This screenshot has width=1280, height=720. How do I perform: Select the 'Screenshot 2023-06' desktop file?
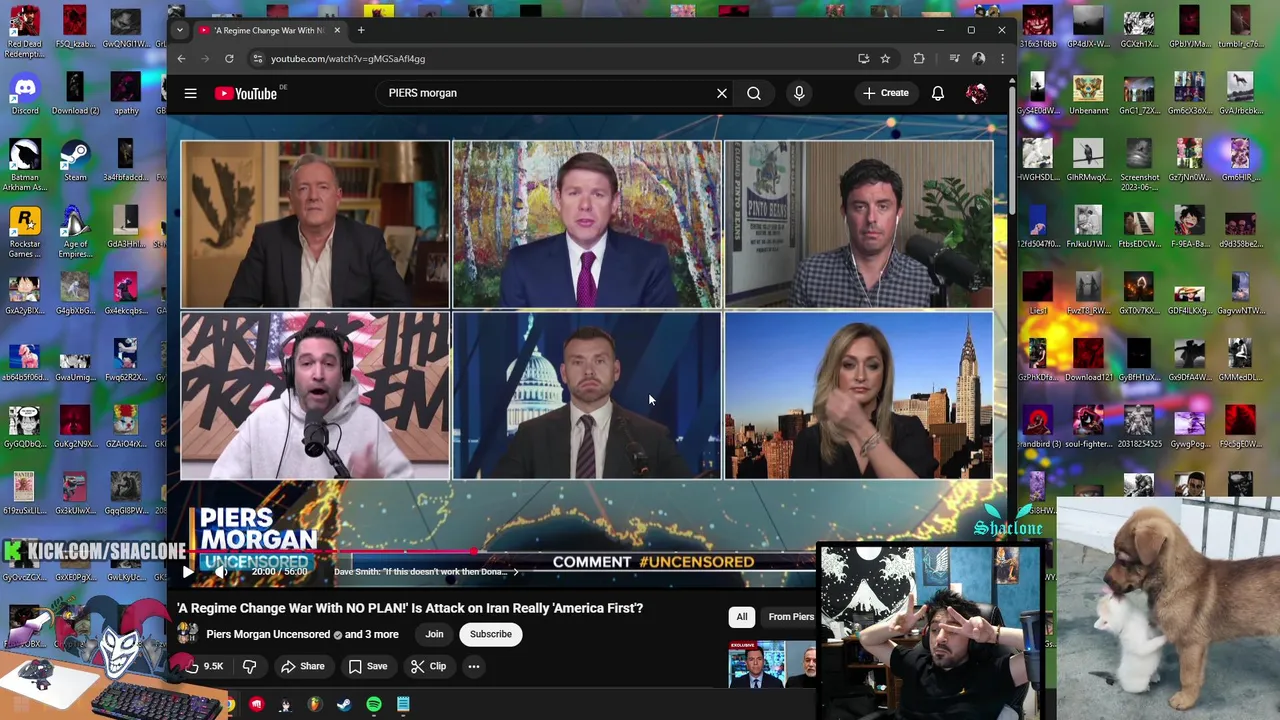[1139, 165]
